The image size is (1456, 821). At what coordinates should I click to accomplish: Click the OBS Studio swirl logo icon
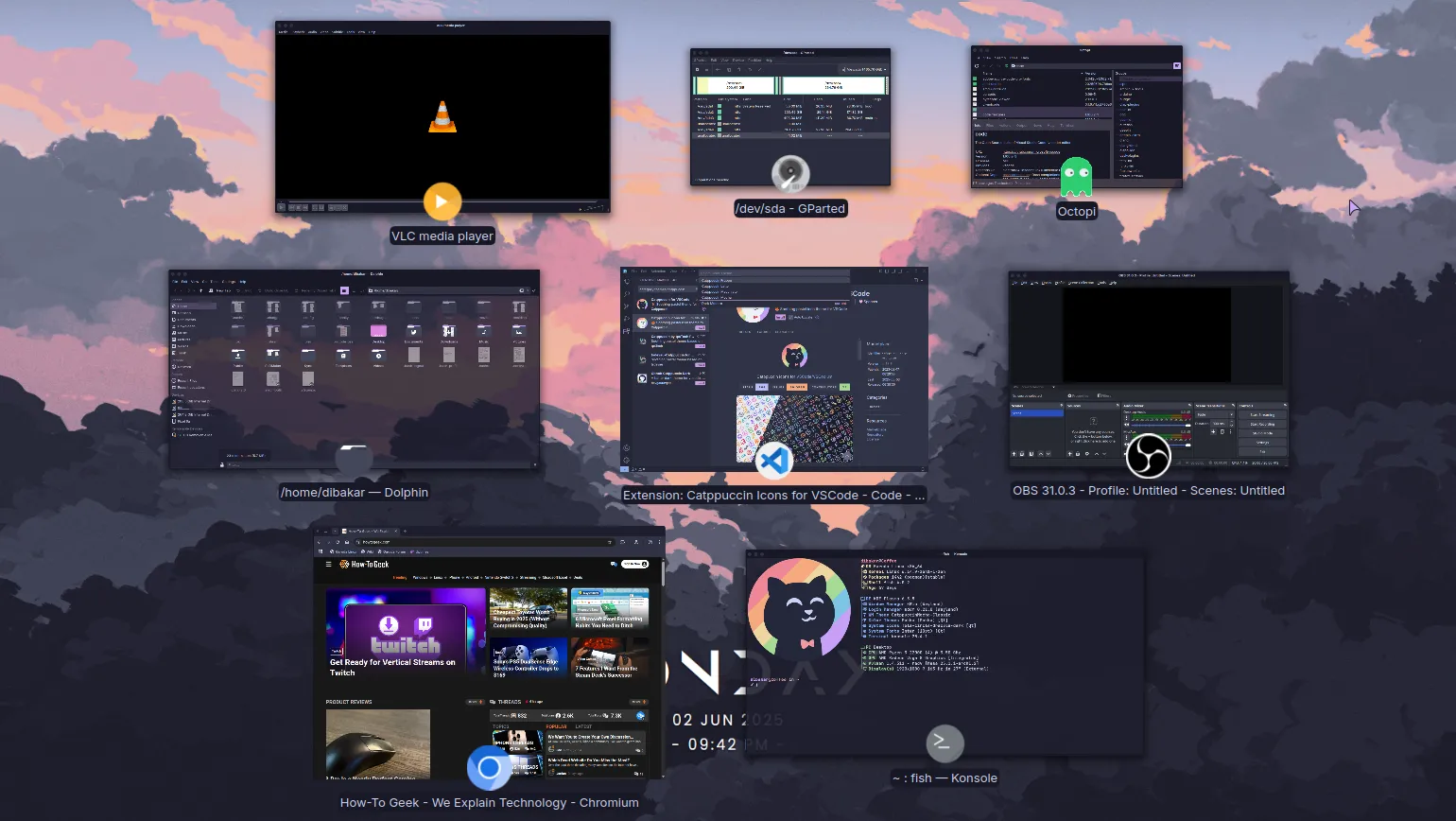[1148, 458]
